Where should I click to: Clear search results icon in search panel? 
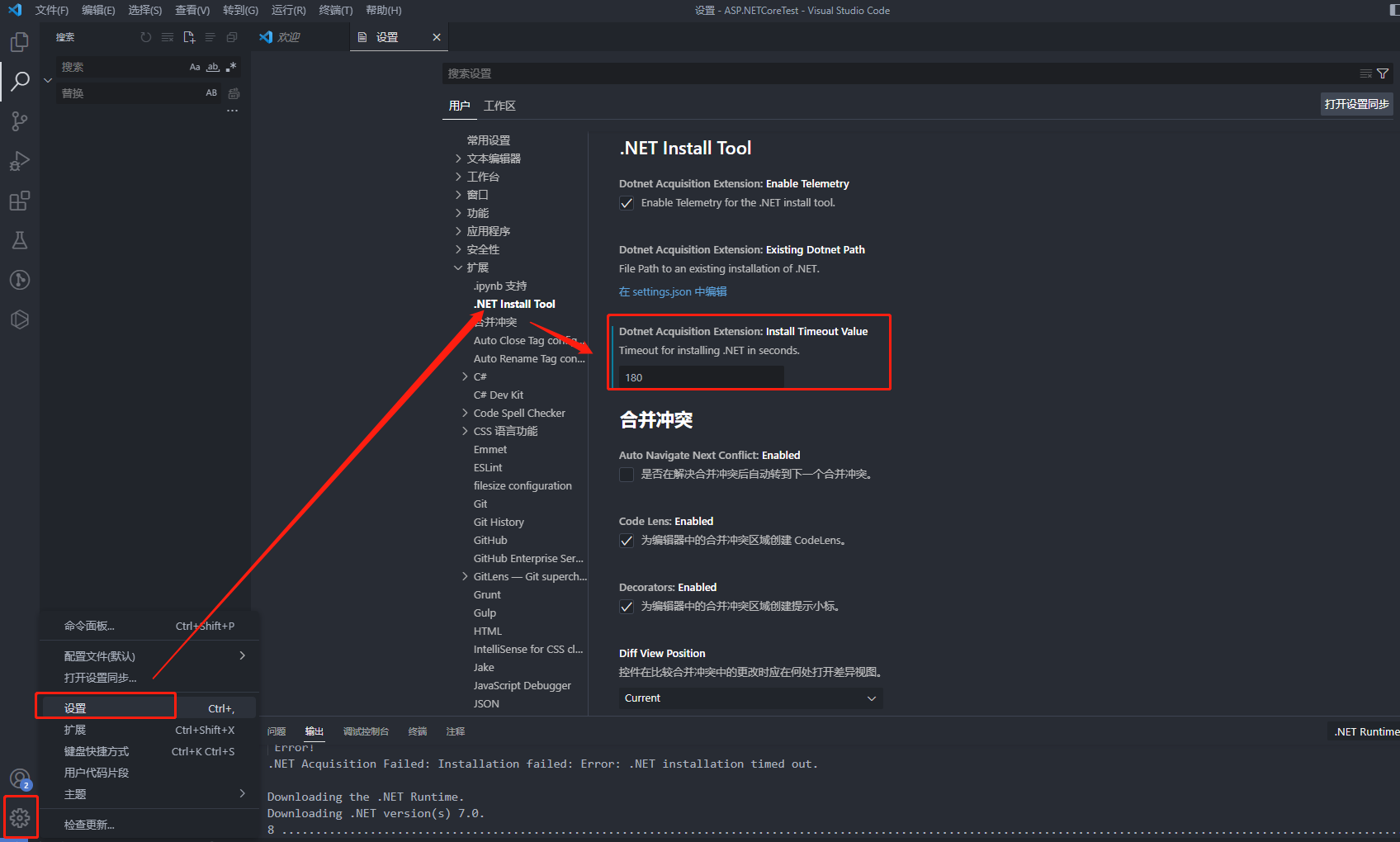pyautogui.click(x=168, y=37)
